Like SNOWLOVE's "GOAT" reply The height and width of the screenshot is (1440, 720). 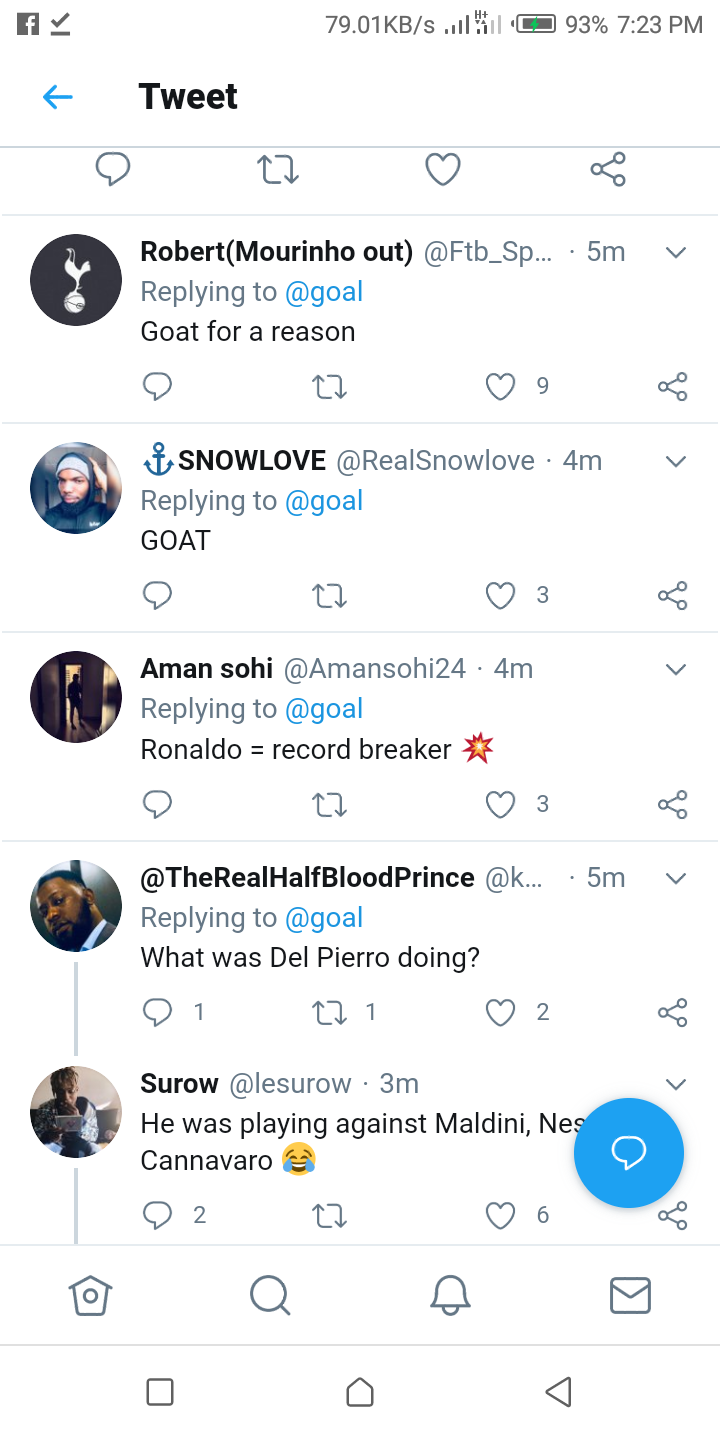point(500,596)
